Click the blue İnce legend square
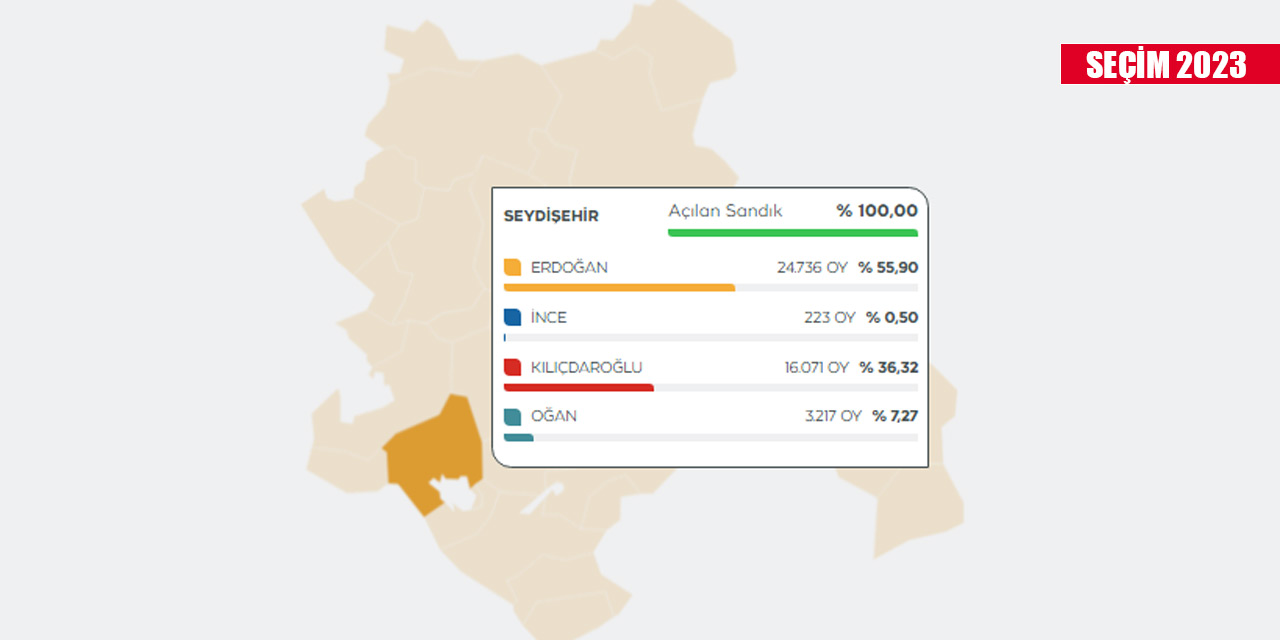Viewport: 1280px width, 640px height. [x=513, y=317]
